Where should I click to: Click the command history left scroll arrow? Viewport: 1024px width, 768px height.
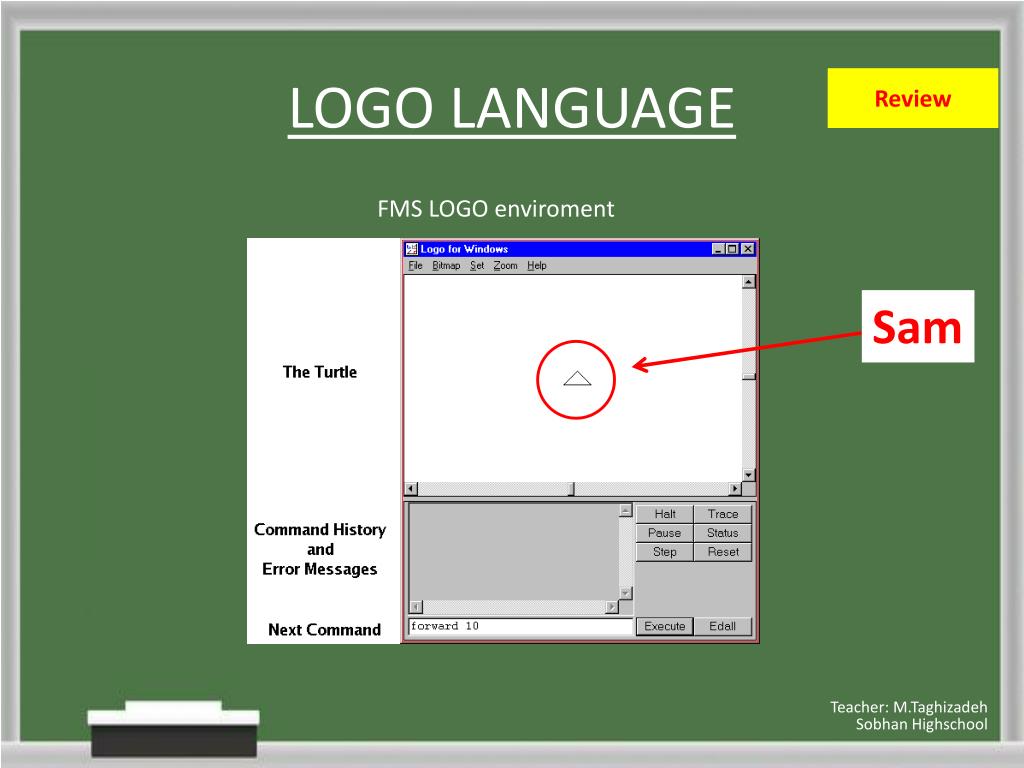click(x=416, y=607)
